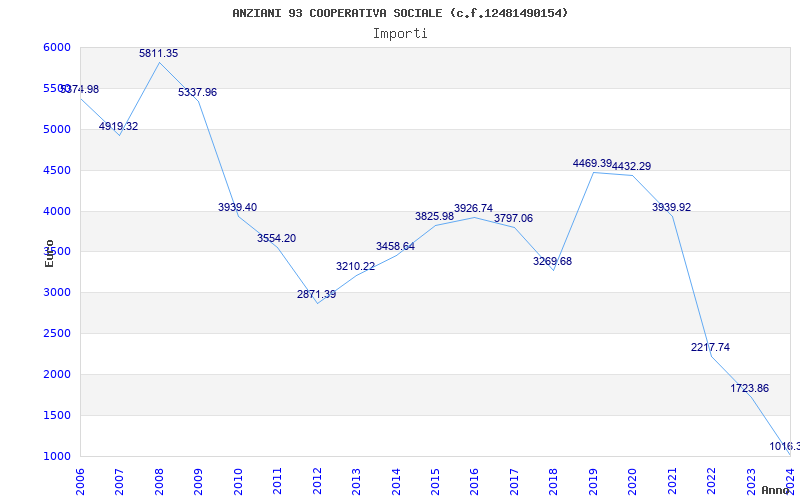Click x-axis year 2015
Viewport: 800px width, 500px height.
point(435,482)
